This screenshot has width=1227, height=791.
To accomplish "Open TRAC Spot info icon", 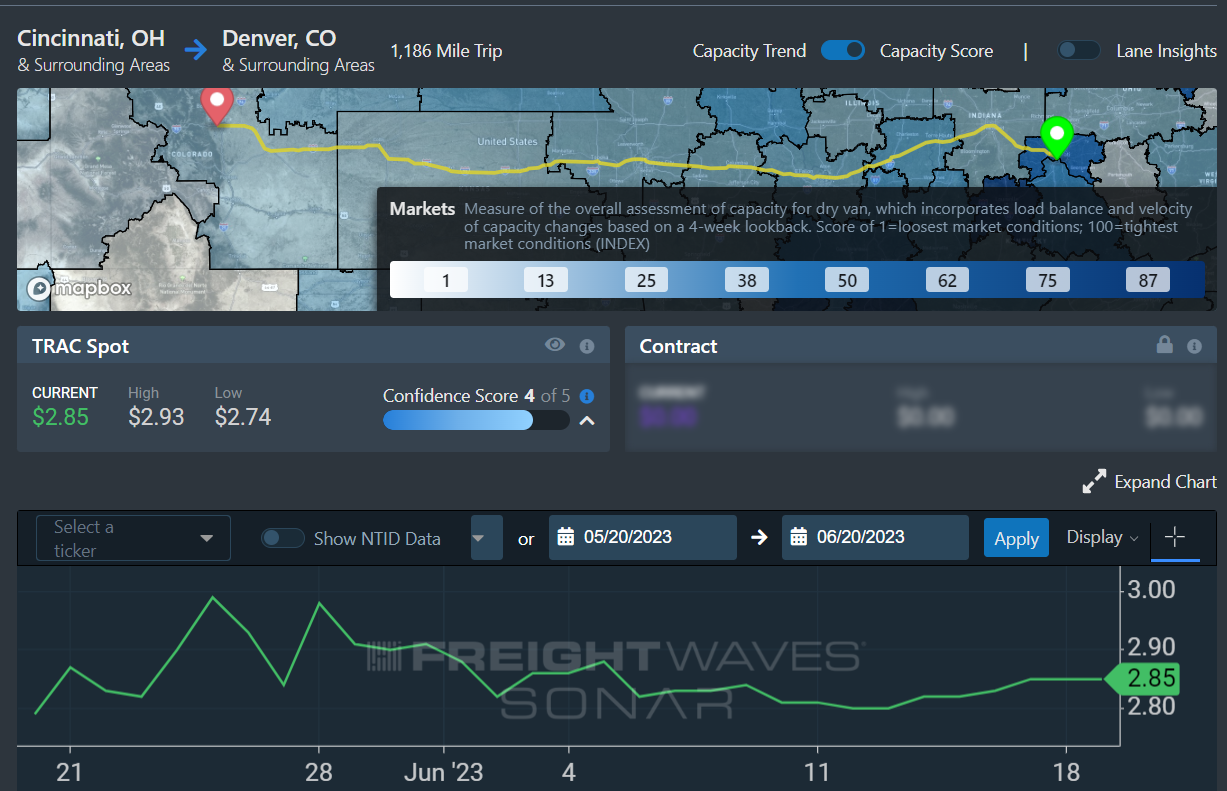I will coord(587,346).
